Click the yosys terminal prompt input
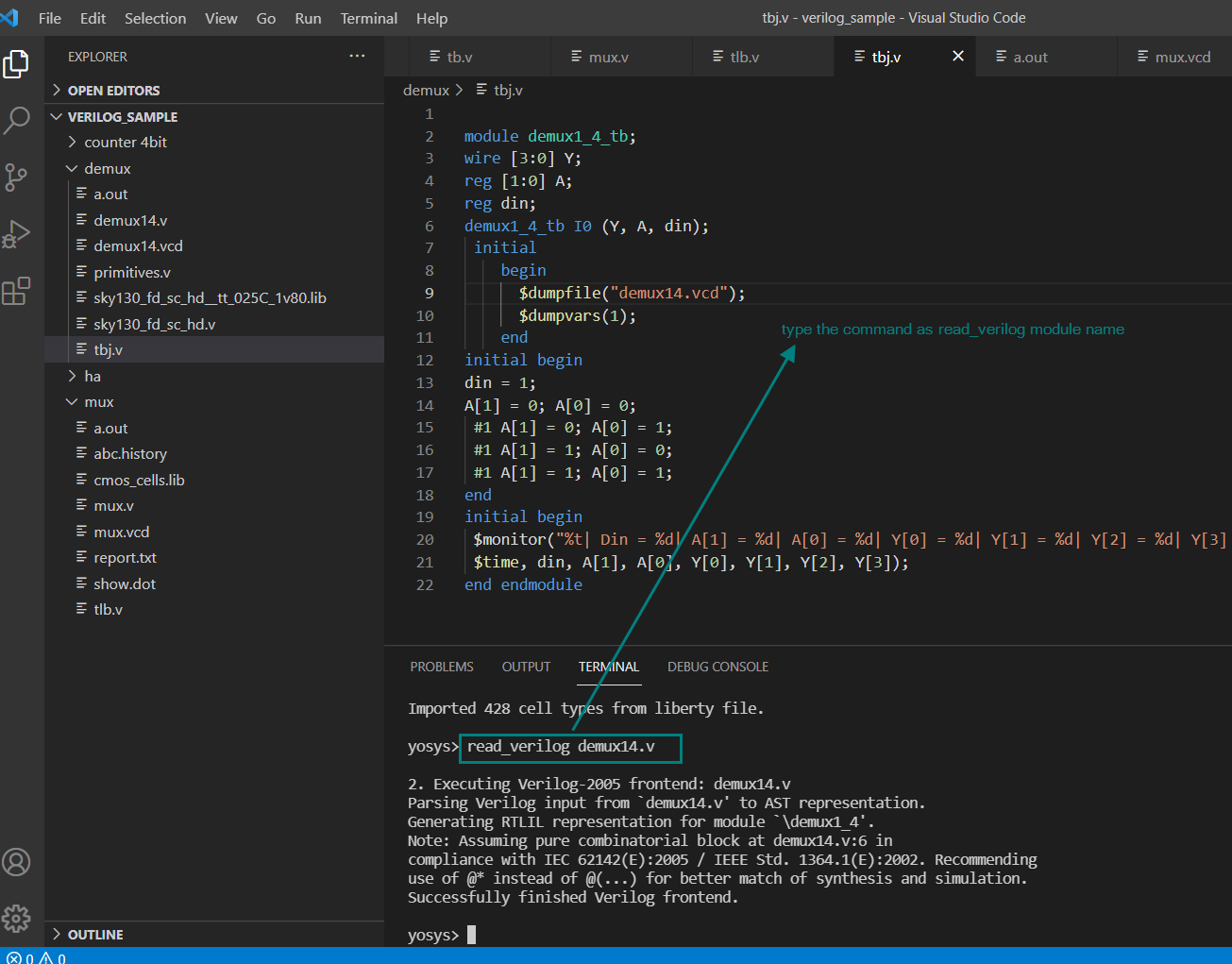1232x964 pixels. click(471, 936)
